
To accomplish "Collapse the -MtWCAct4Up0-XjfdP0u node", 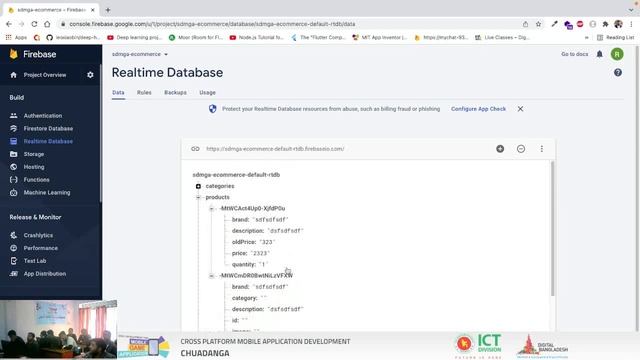I will [x=211, y=209].
